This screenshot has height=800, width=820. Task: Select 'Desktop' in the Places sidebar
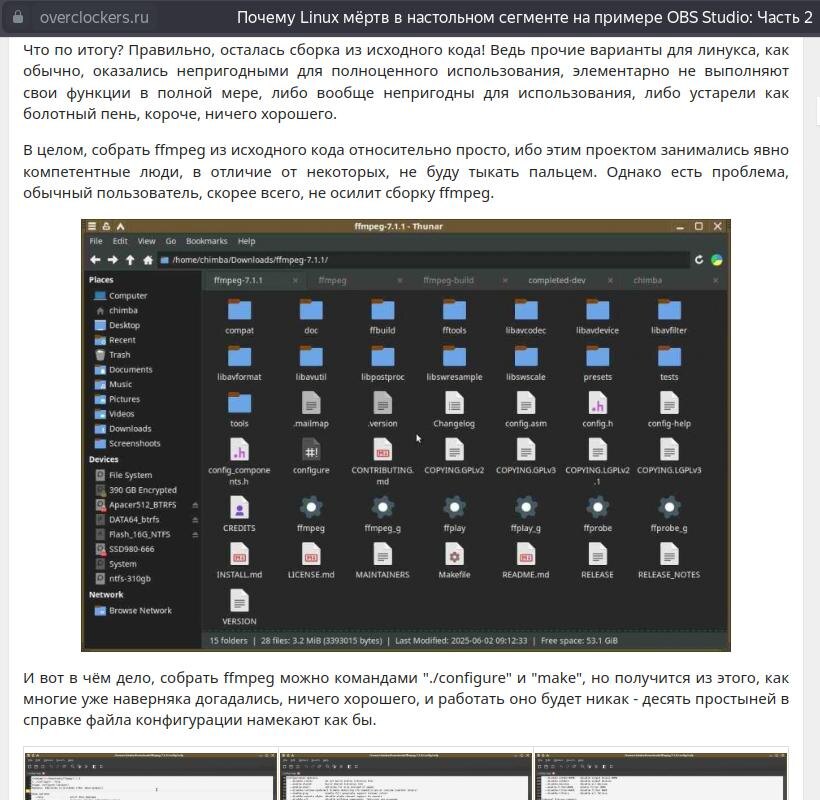pyautogui.click(x=124, y=325)
